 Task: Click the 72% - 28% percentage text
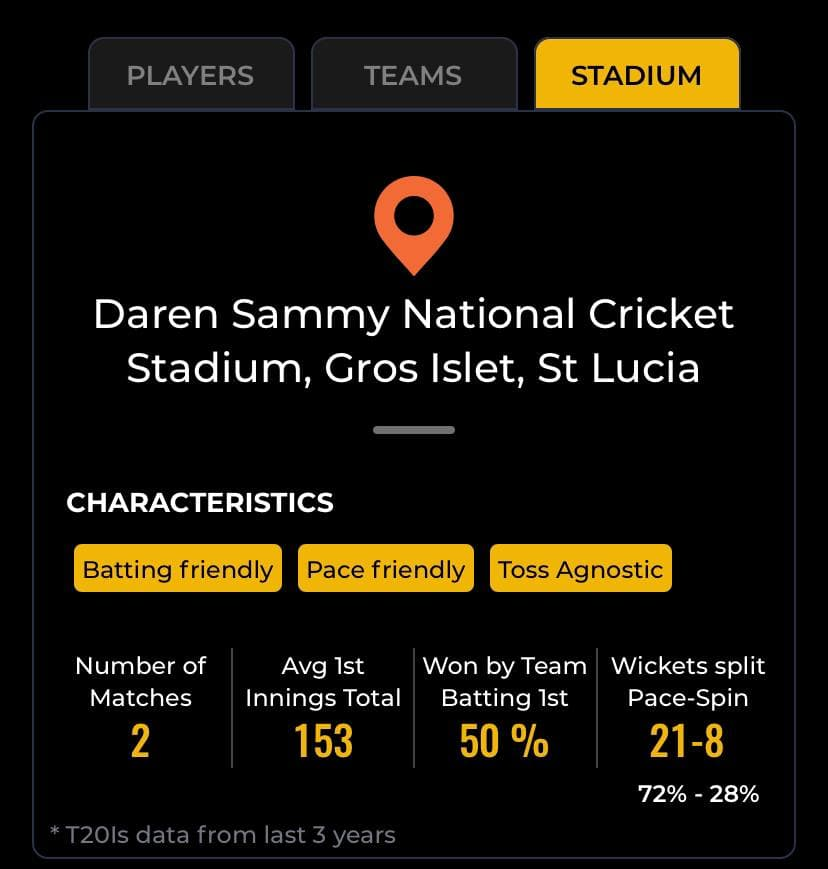(x=698, y=794)
